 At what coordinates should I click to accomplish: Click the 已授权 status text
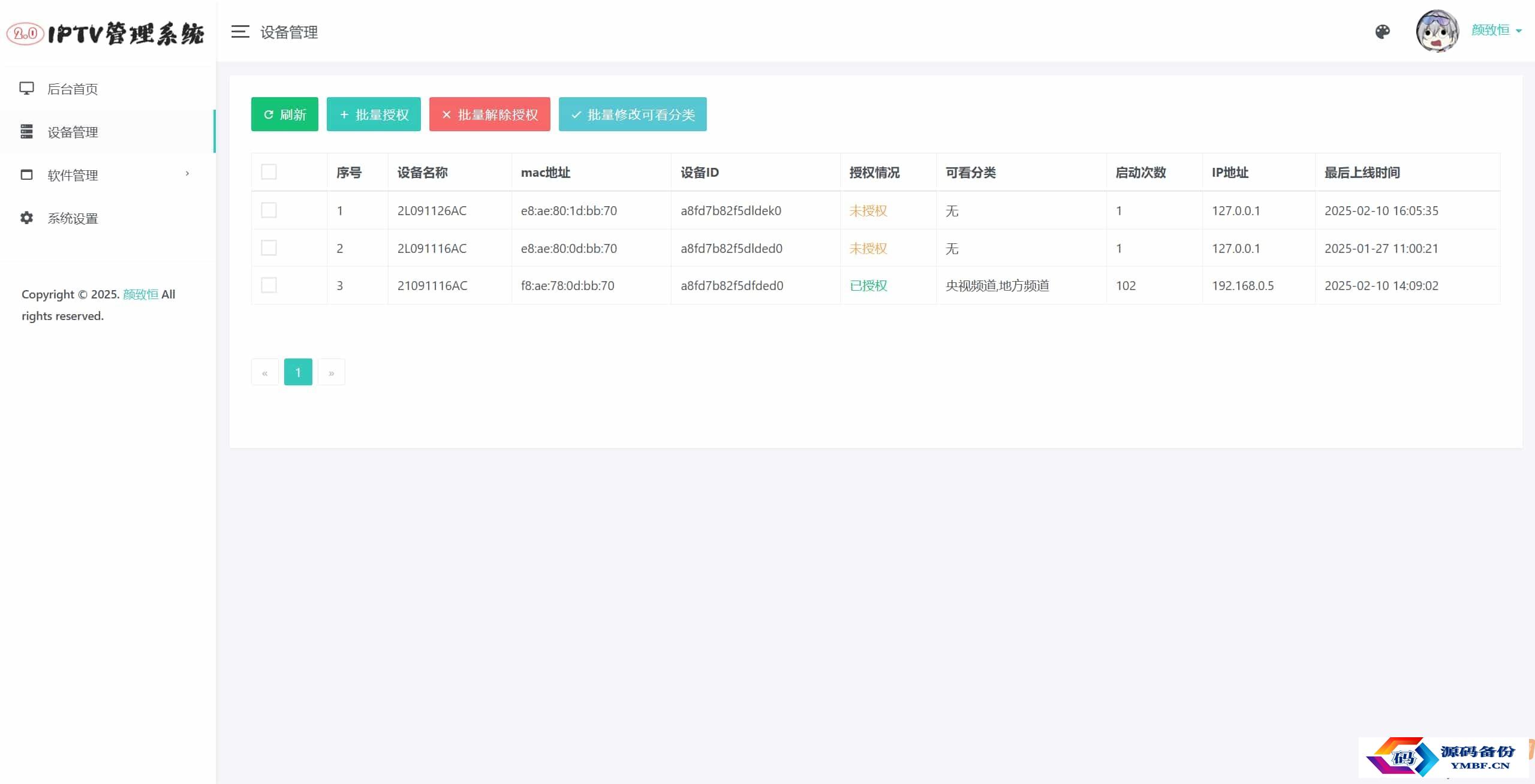(x=868, y=286)
